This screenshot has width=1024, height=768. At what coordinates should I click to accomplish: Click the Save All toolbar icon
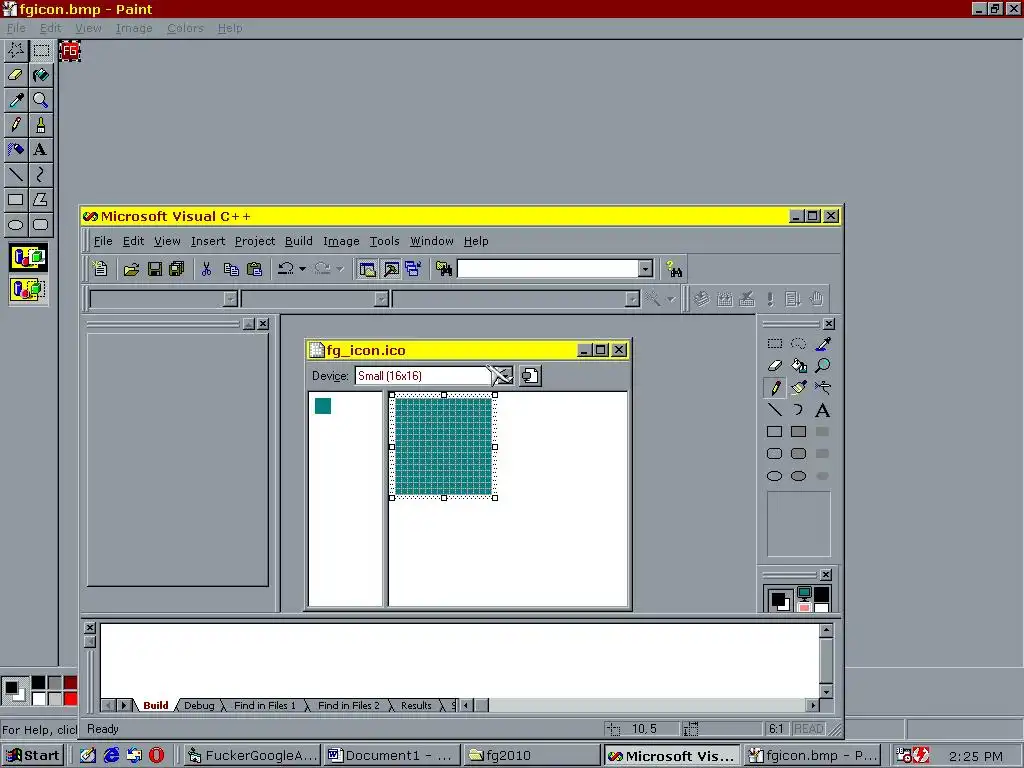177,268
